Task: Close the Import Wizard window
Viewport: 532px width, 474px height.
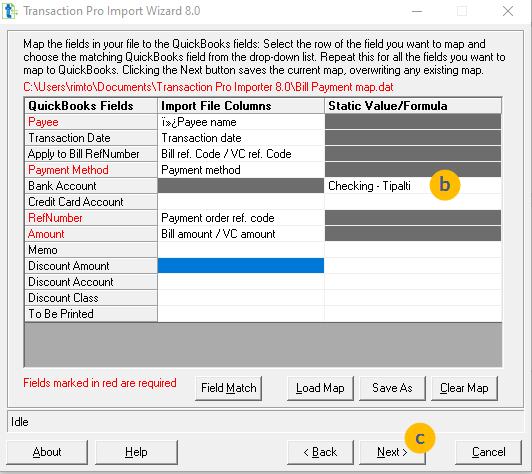Action: (508, 11)
